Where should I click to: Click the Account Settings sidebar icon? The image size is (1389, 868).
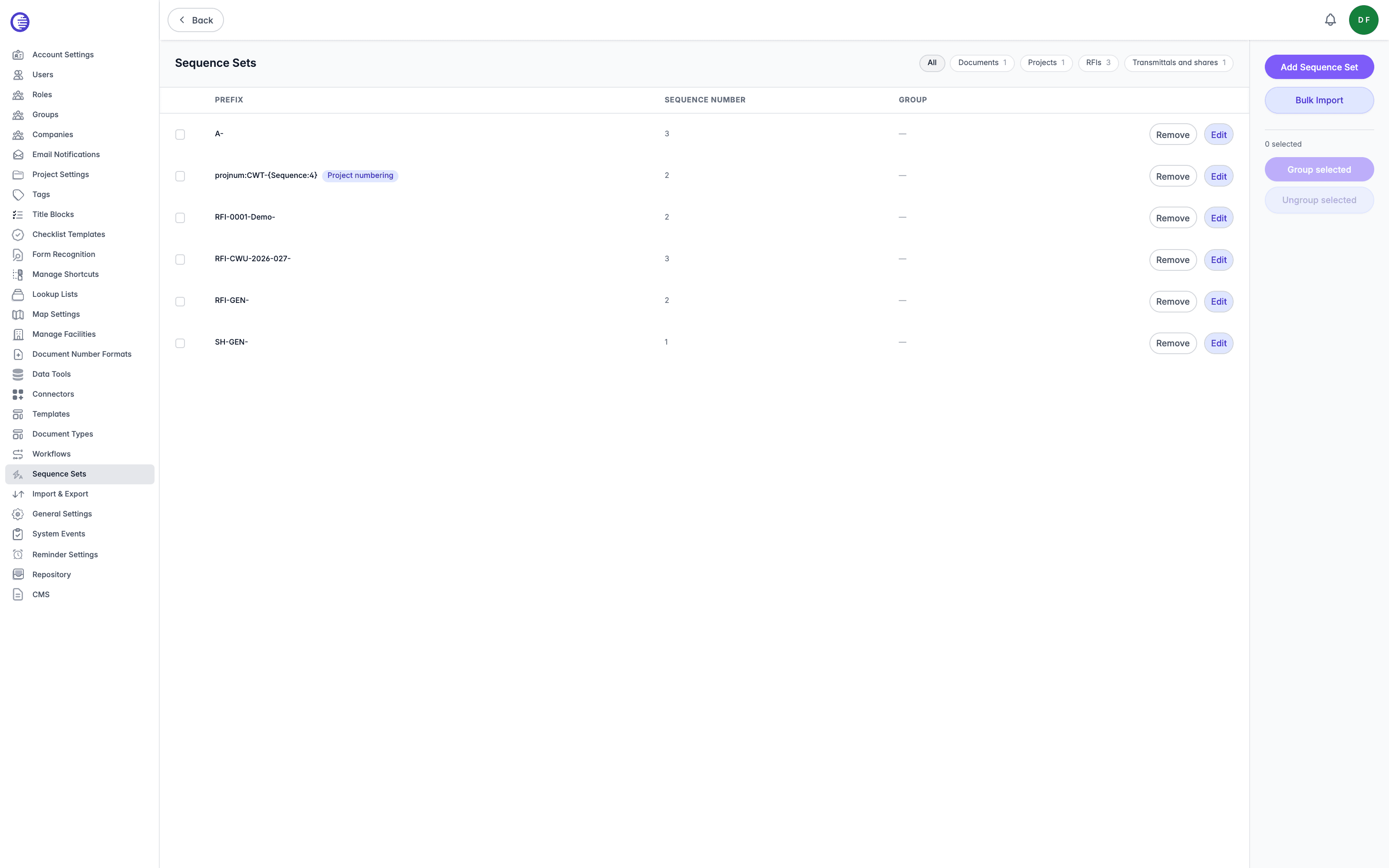coord(18,55)
